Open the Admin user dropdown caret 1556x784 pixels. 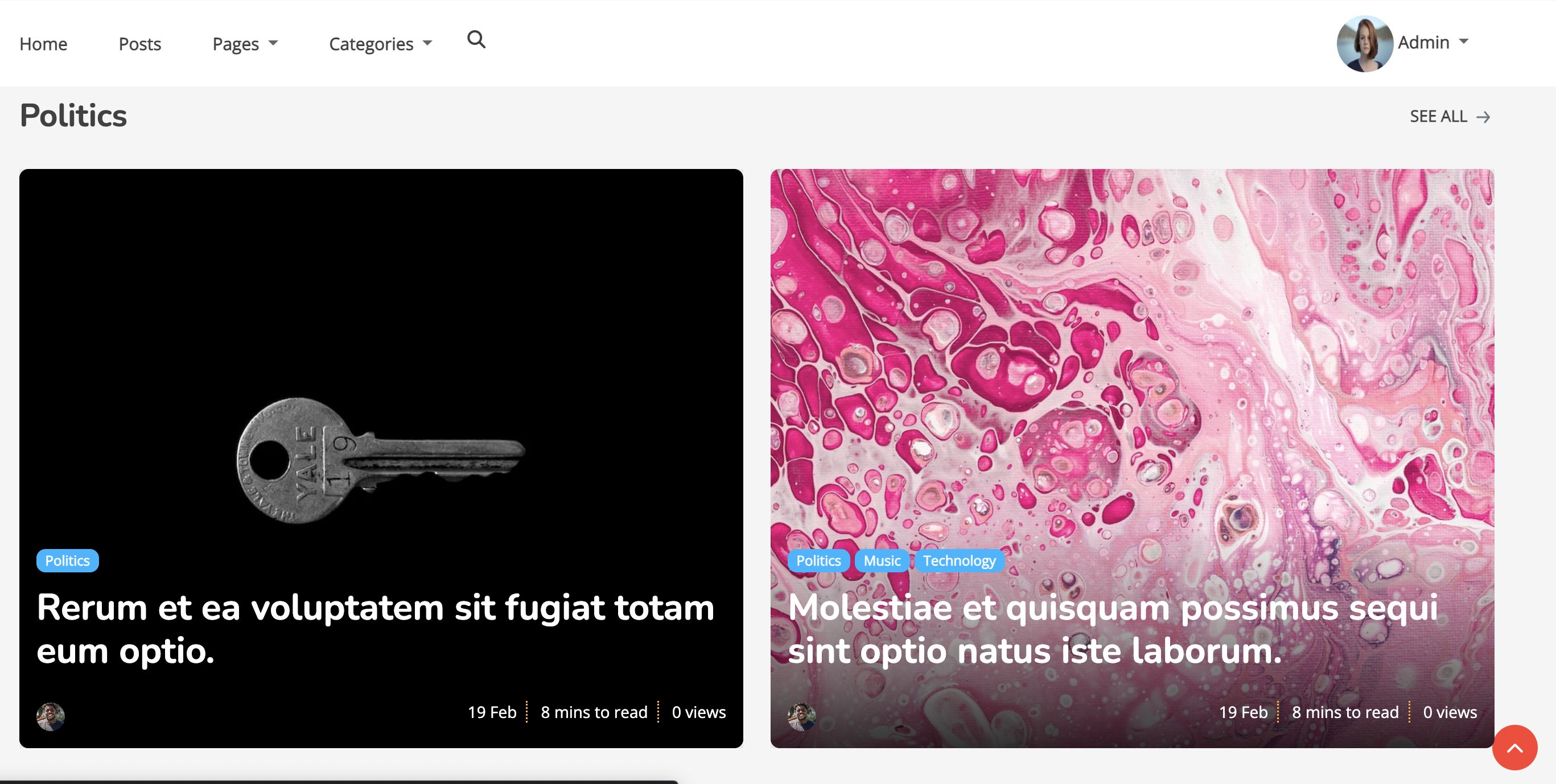click(1464, 42)
